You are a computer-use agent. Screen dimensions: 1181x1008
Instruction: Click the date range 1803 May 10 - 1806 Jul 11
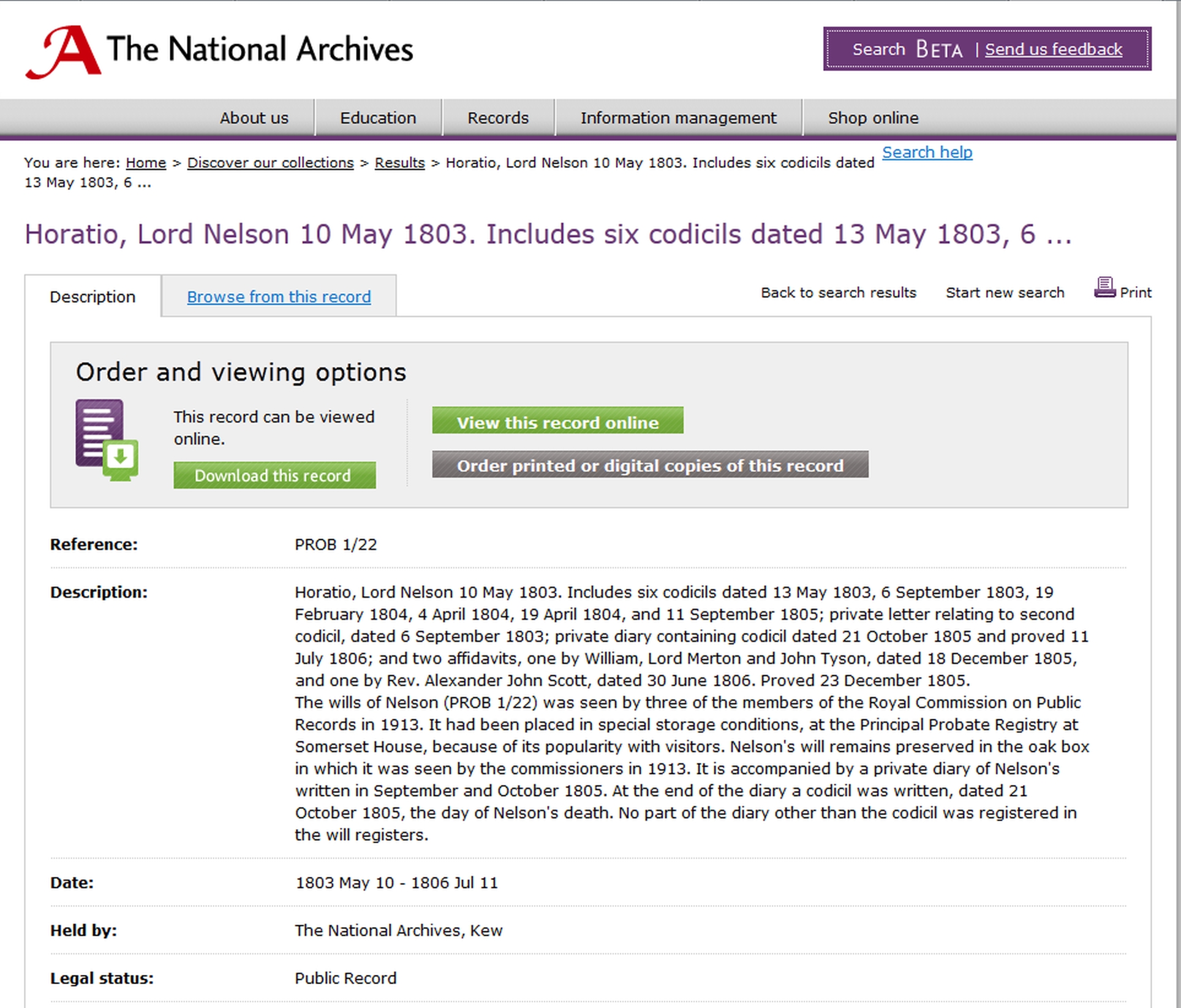(397, 882)
